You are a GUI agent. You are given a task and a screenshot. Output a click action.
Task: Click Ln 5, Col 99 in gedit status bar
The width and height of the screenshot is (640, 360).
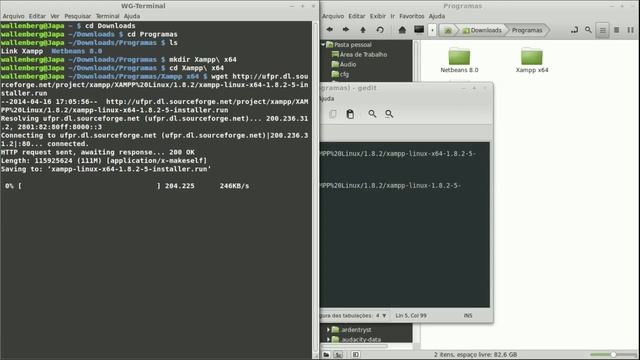pyautogui.click(x=411, y=316)
